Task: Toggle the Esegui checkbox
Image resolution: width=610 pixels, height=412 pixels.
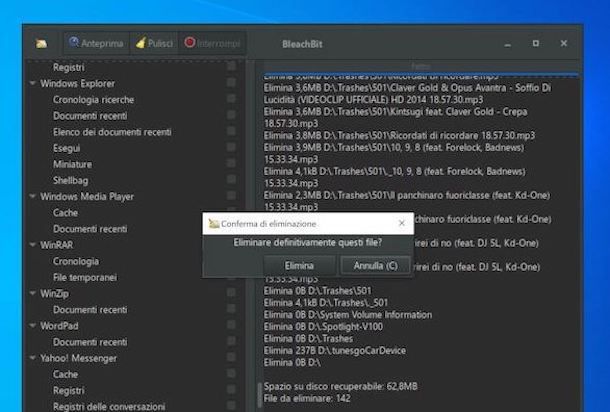Action: (x=231, y=147)
